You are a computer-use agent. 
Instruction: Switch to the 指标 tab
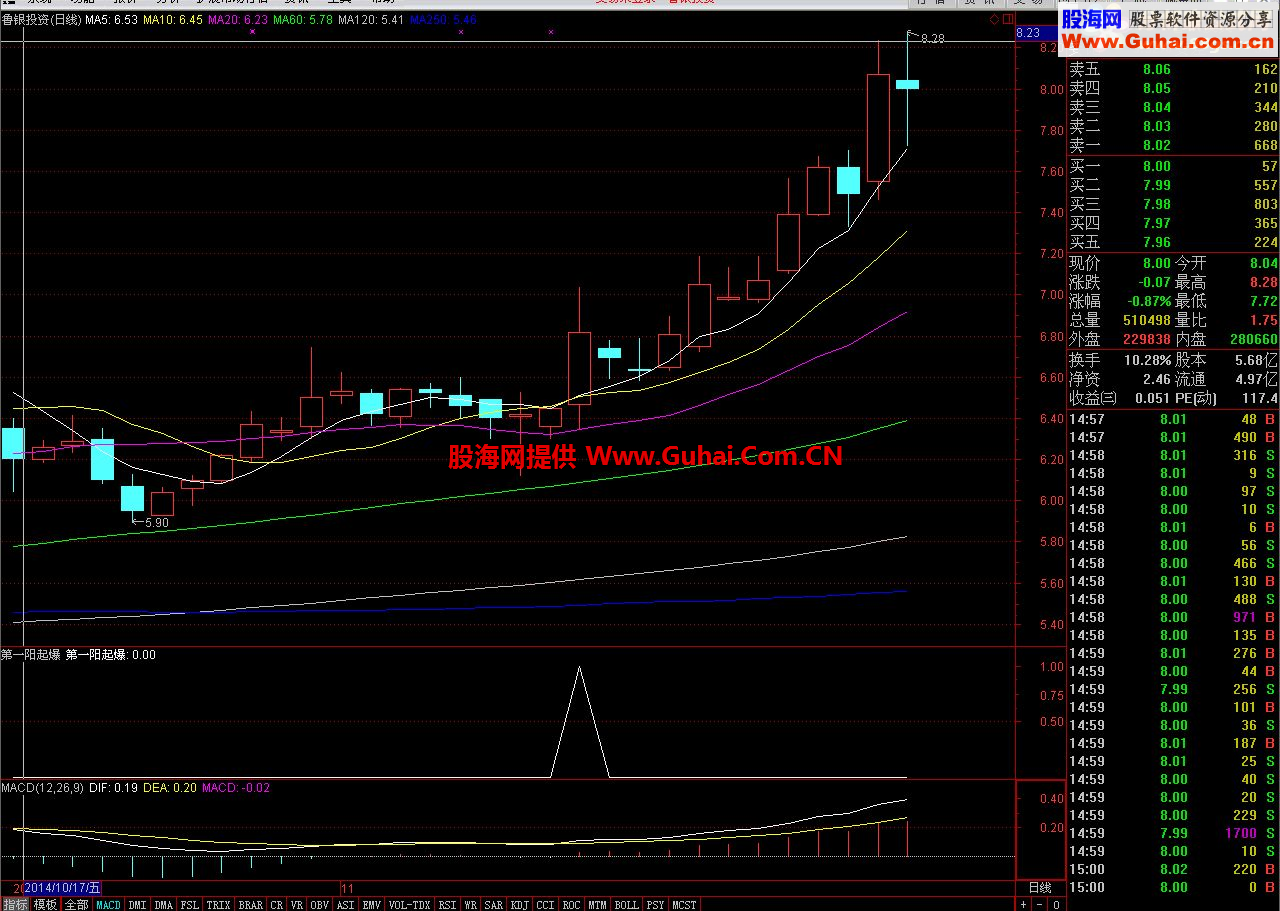coord(15,904)
